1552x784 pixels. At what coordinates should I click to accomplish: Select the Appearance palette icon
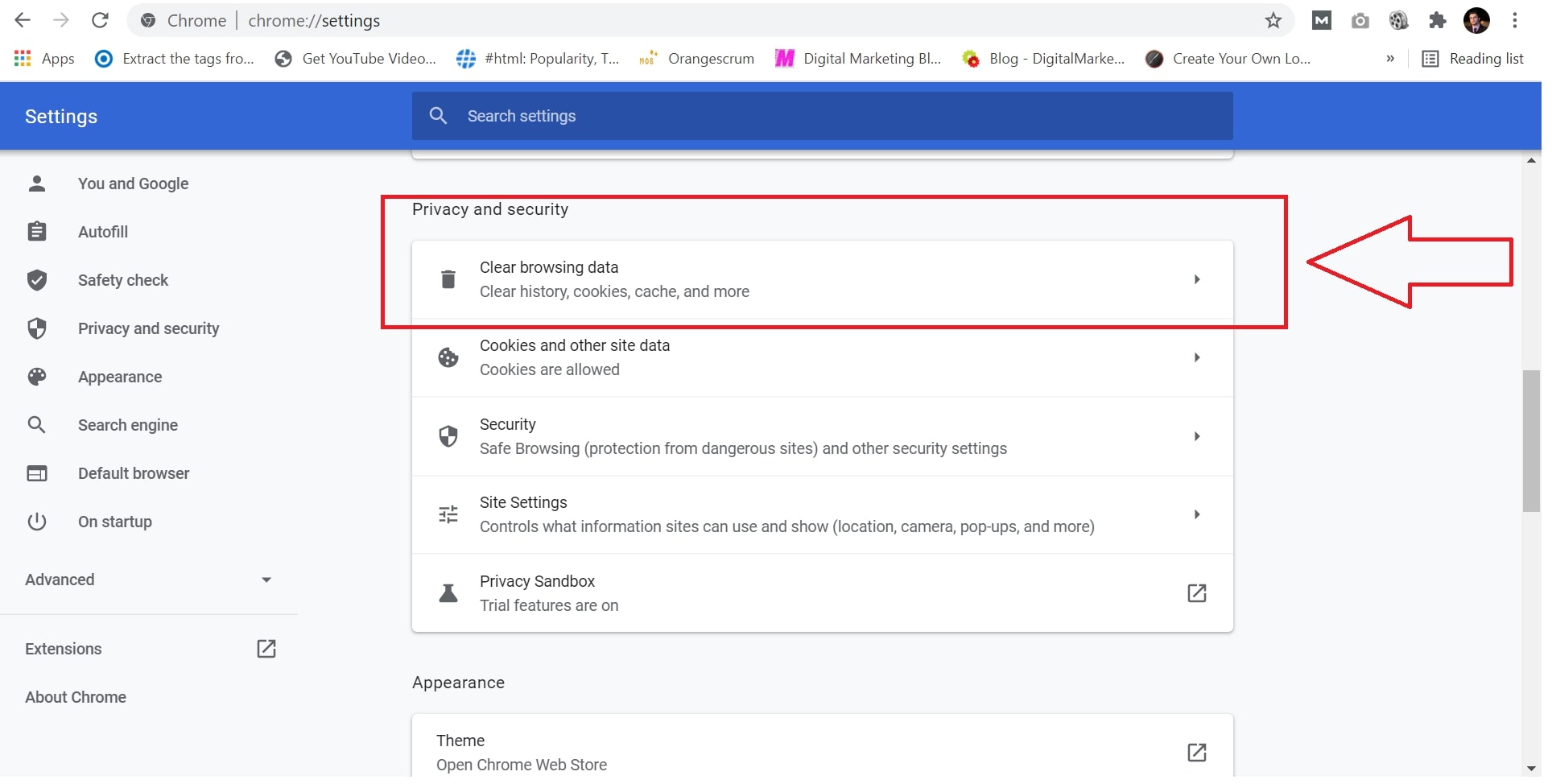click(x=37, y=377)
